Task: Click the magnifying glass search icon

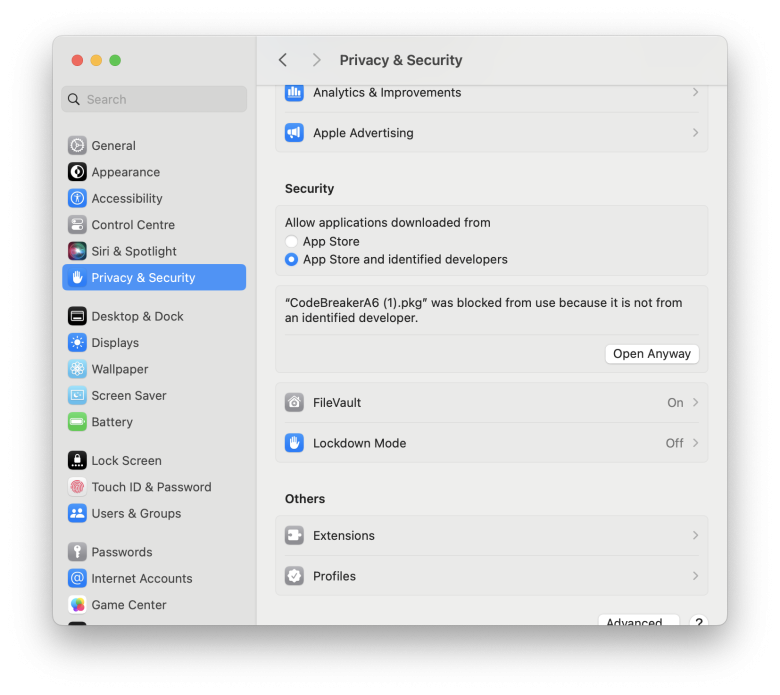Action: 74,99
